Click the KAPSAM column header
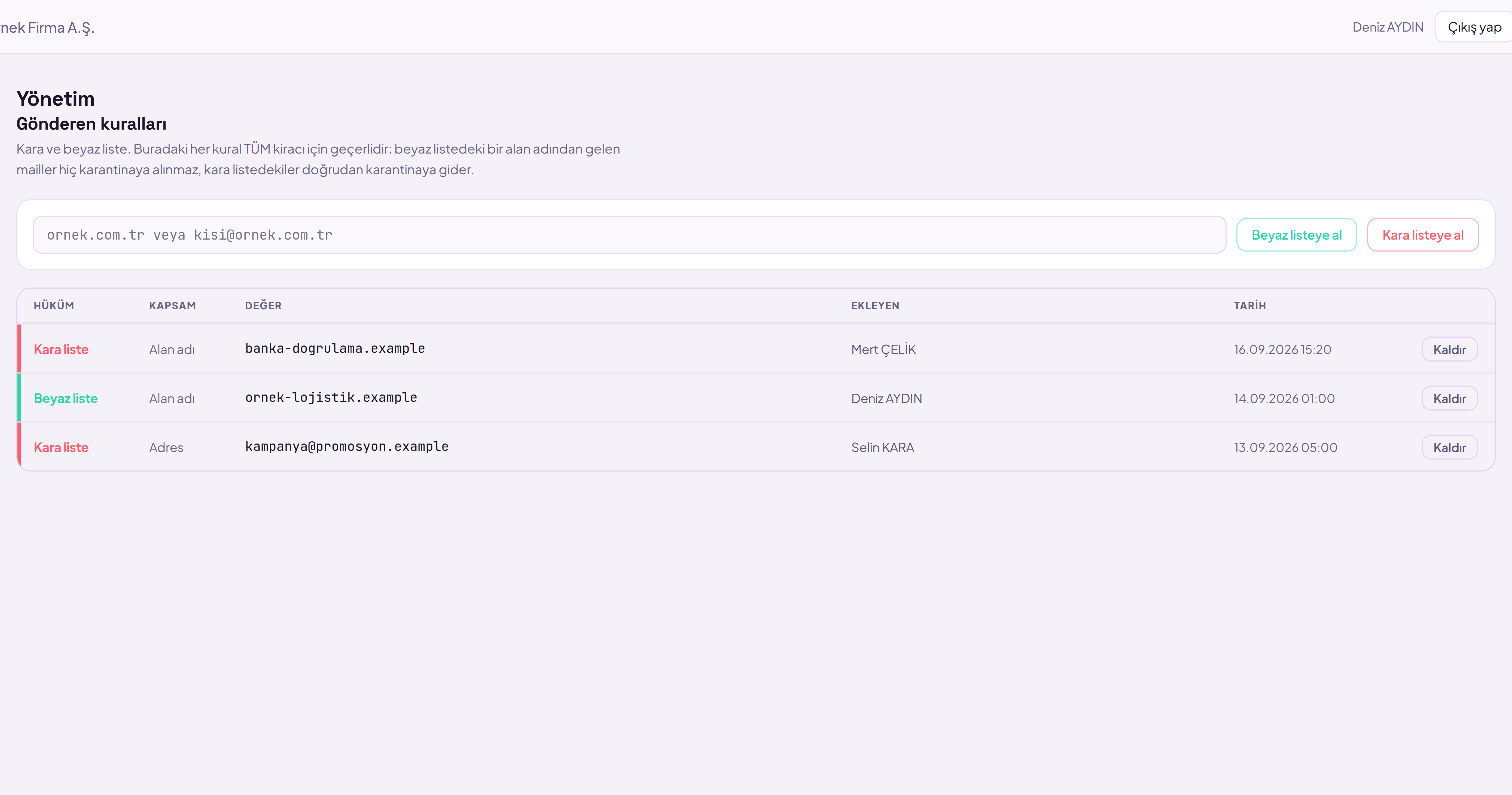Image resolution: width=1512 pixels, height=795 pixels. pos(173,306)
